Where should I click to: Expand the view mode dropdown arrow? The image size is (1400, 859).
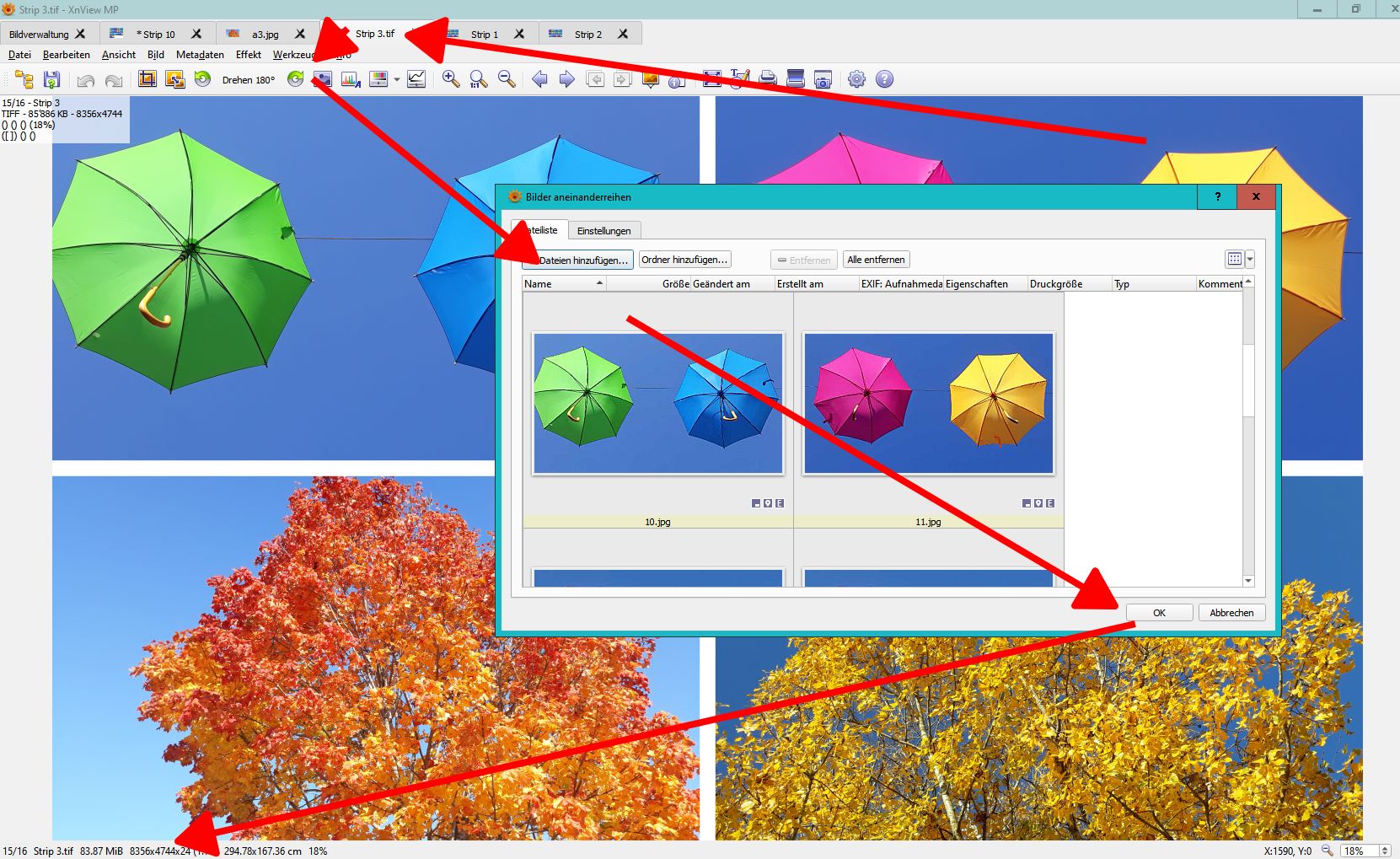click(1250, 260)
